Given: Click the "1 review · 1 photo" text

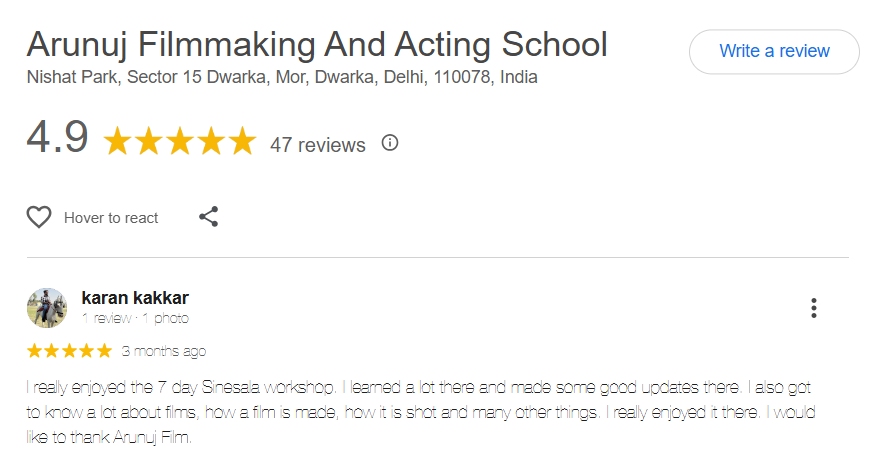Looking at the screenshot, I should [x=135, y=318].
